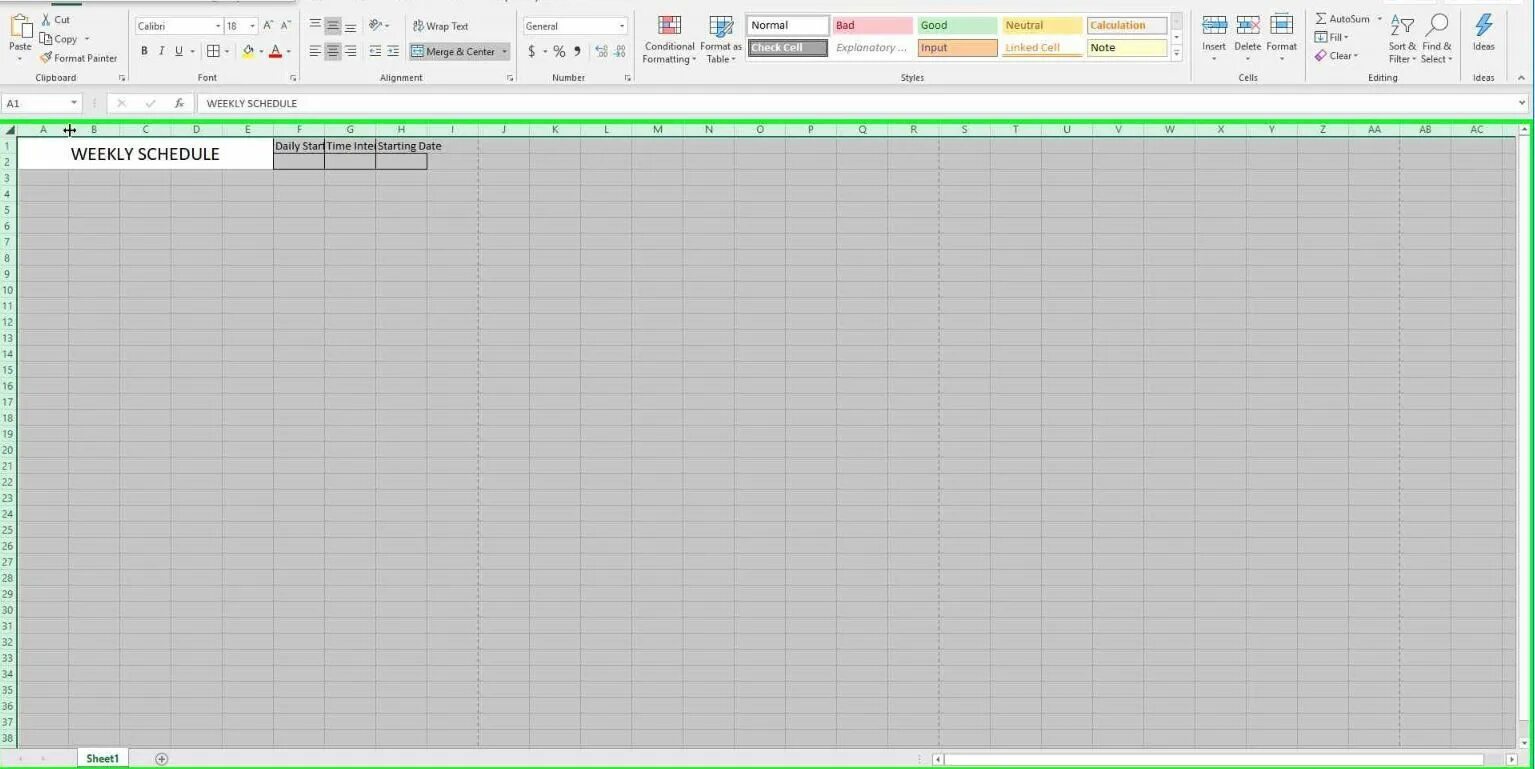Increase the font size
Image resolution: width=1535 pixels, height=769 pixels.
pos(268,26)
